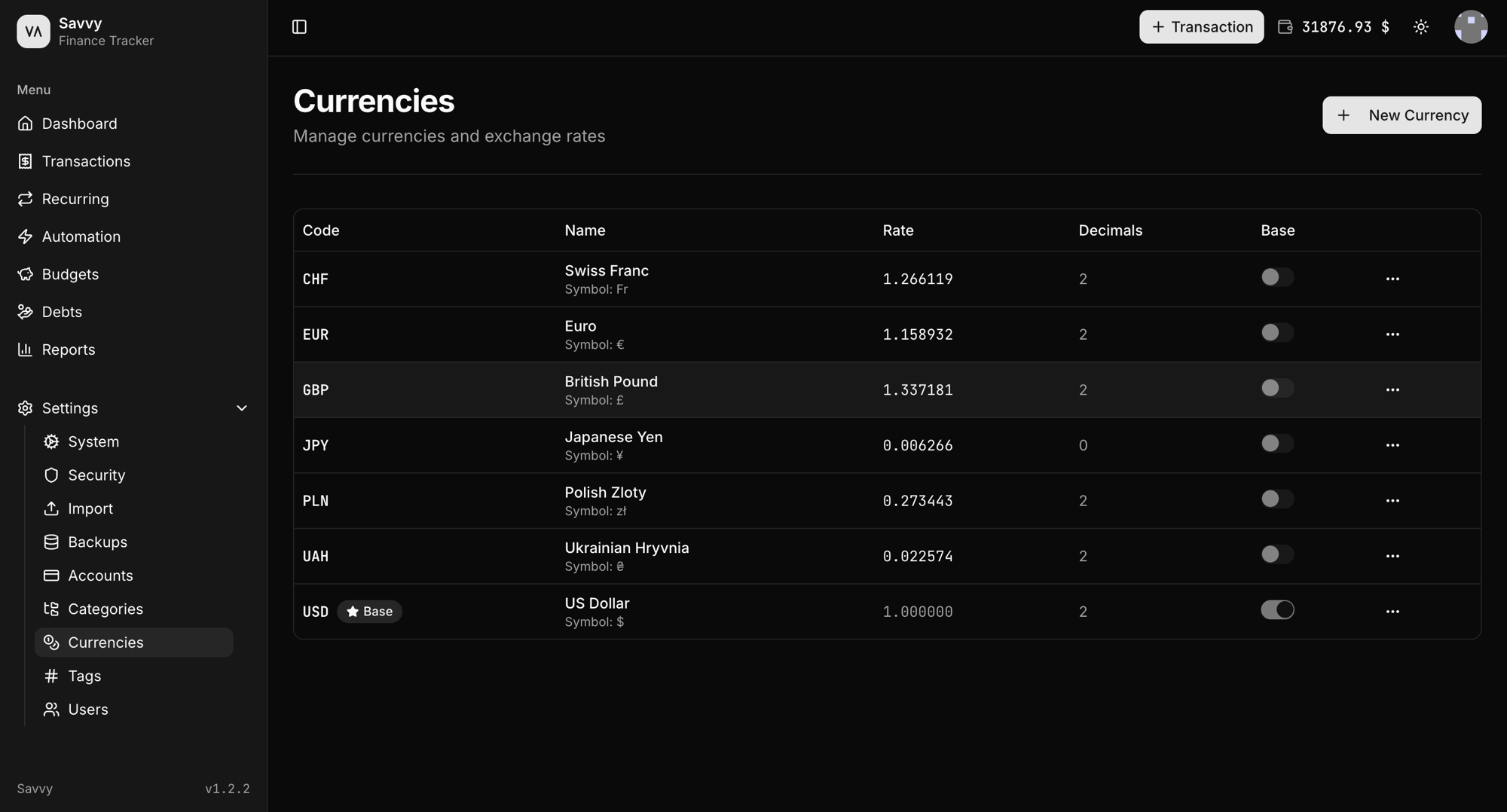Open the US Dollar row actions menu
Image resolution: width=1507 pixels, height=812 pixels.
1392,612
